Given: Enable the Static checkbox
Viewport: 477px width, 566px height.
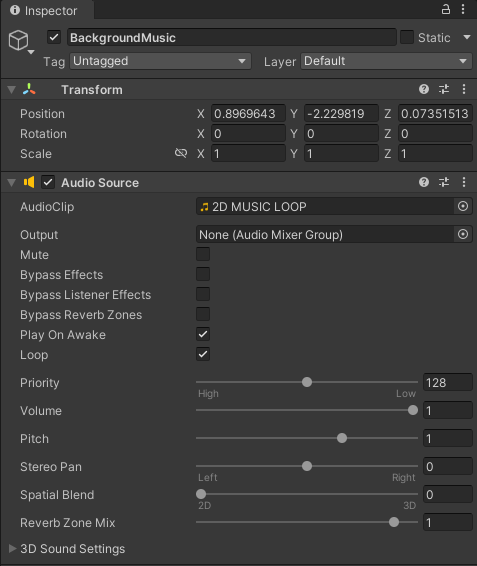Looking at the screenshot, I should click(x=407, y=37).
